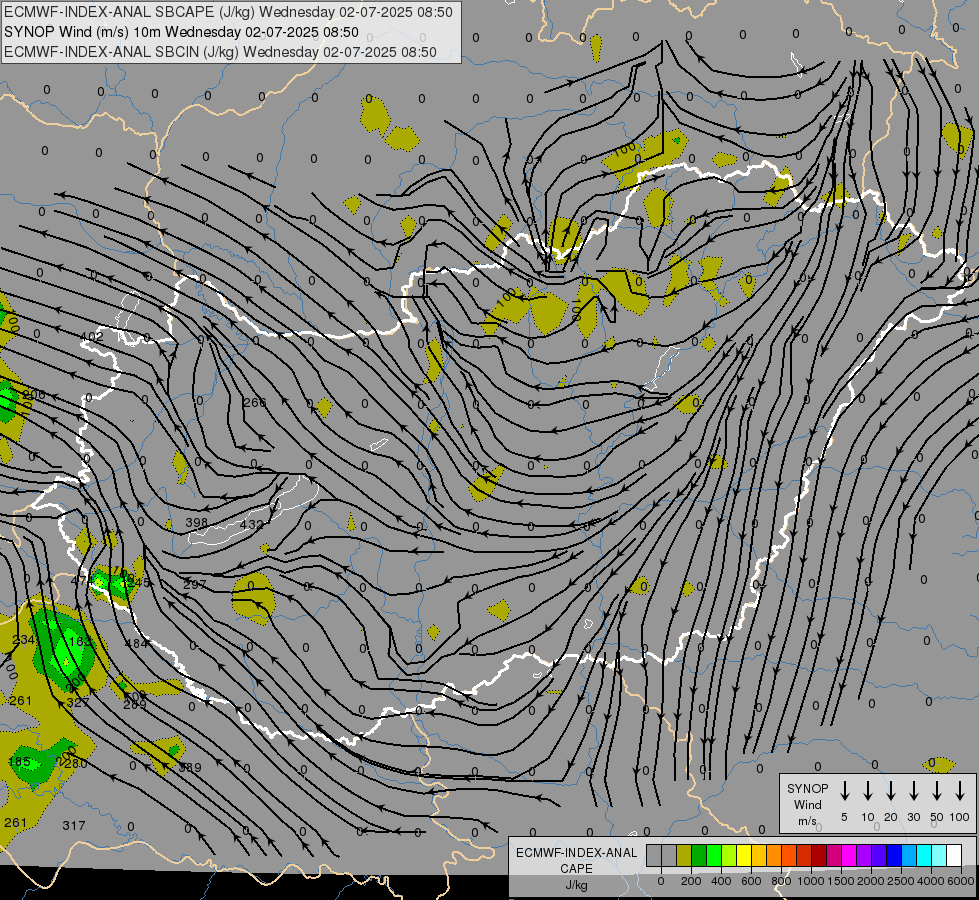Click the 100 m/s wind arrow in legend
Viewport: 979px width, 900px height.
(960, 791)
